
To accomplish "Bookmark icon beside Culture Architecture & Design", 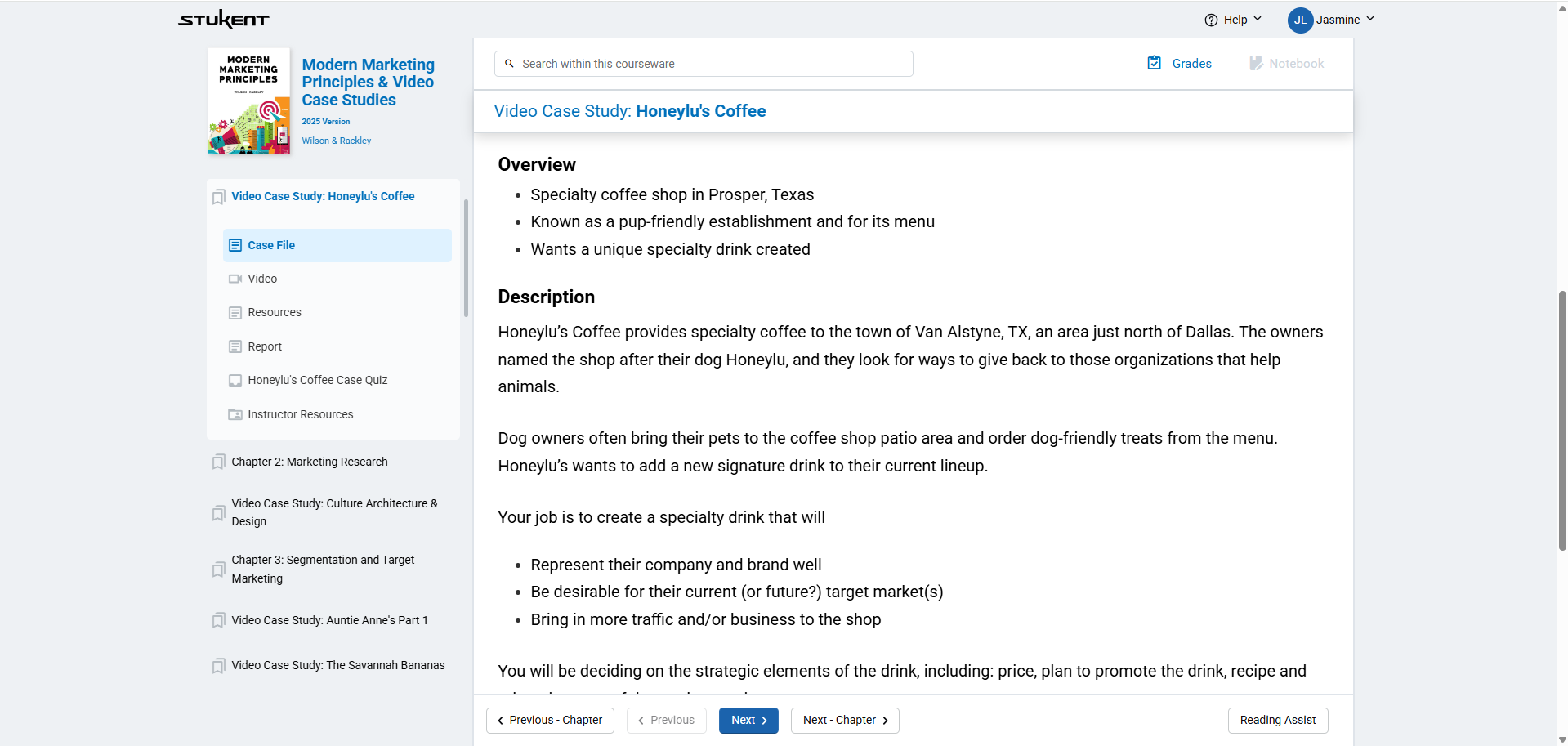I will tap(218, 513).
